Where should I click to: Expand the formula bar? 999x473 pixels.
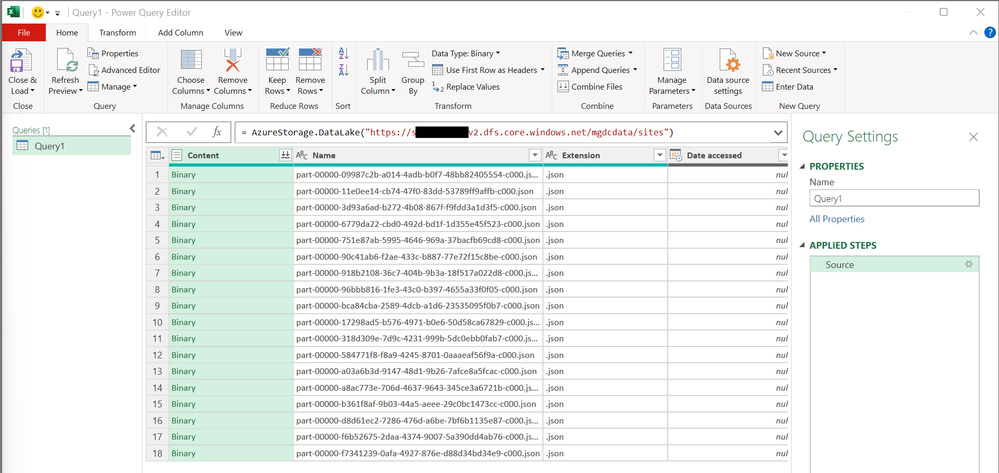(x=777, y=133)
